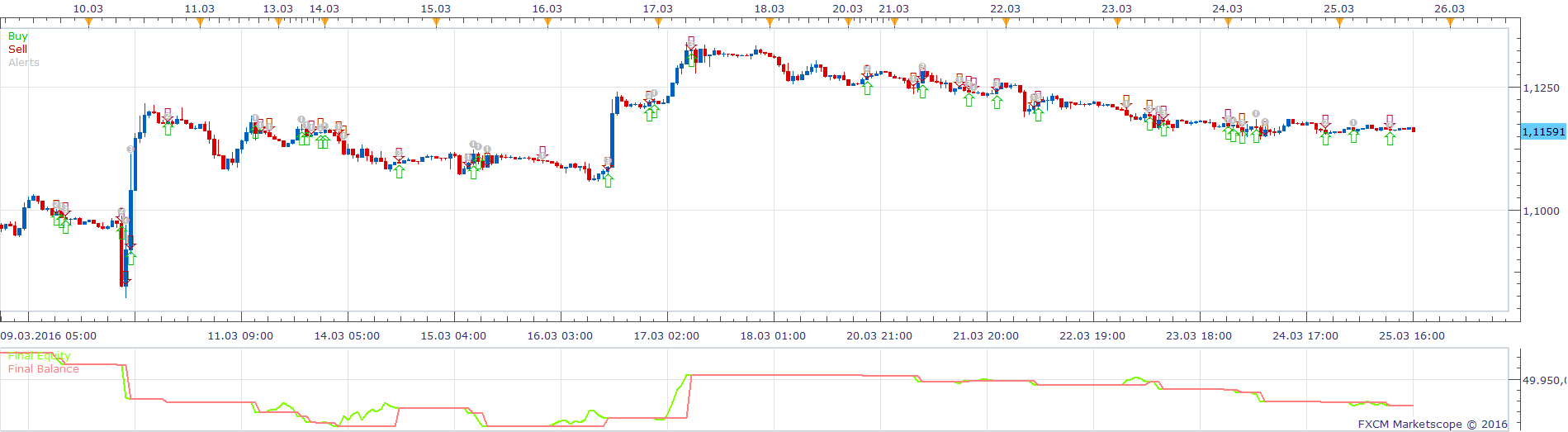This screenshot has height=432, width=1568.
Task: Click the 14.03 05:00 time label
Action: 347,336
